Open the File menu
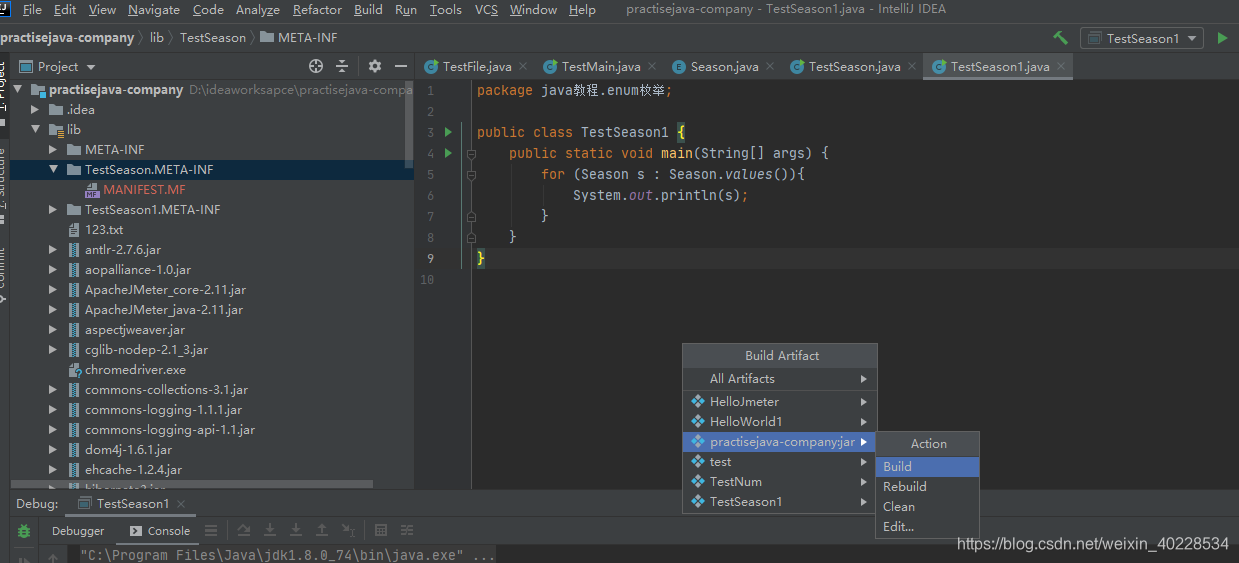Image resolution: width=1239 pixels, height=563 pixels. 32,10
